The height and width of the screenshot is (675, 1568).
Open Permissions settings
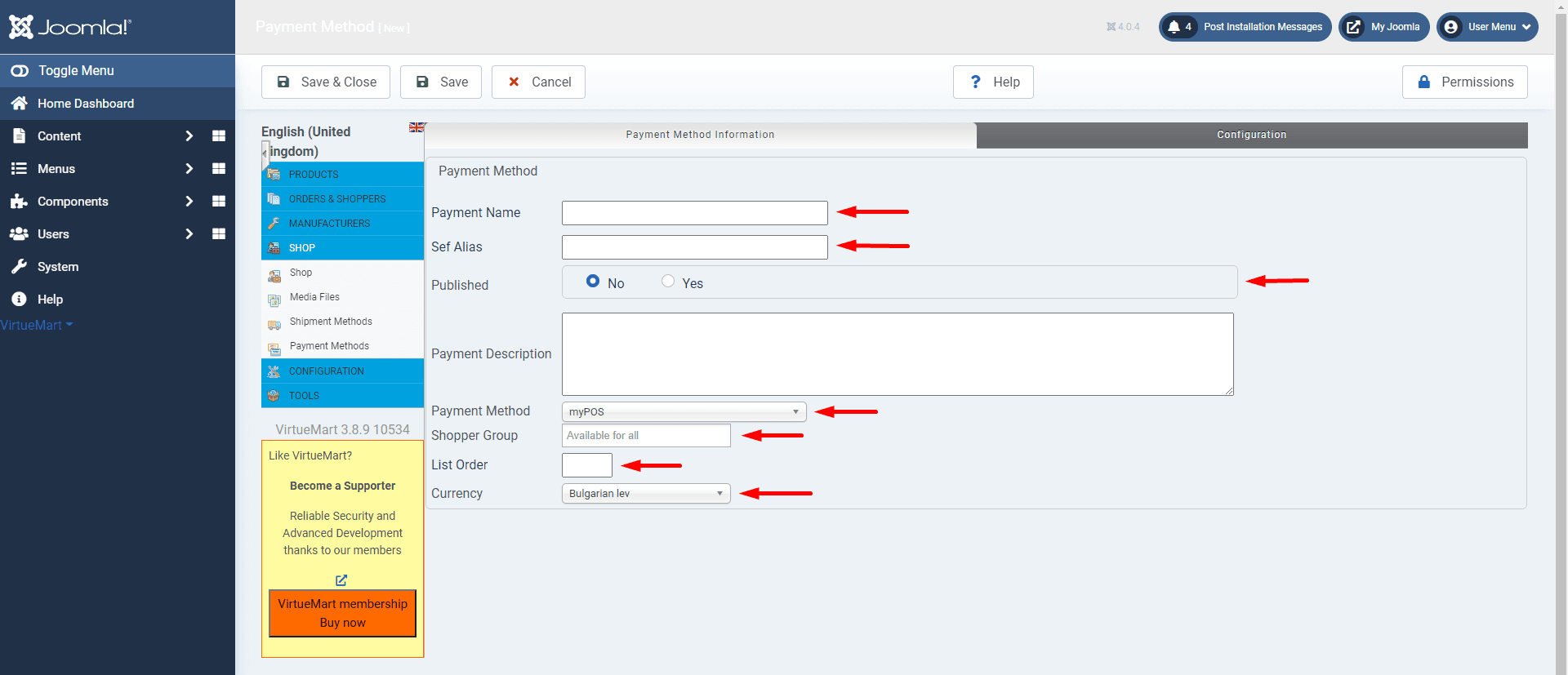point(1464,82)
